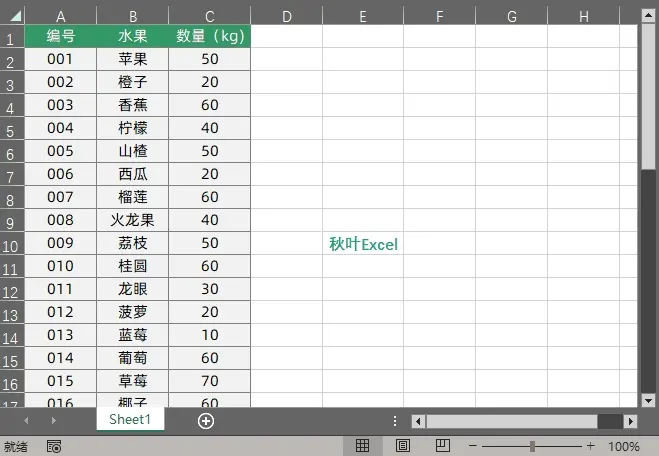Click vertical scrollbar up arrow
This screenshot has width=659, height=456.
648,16
